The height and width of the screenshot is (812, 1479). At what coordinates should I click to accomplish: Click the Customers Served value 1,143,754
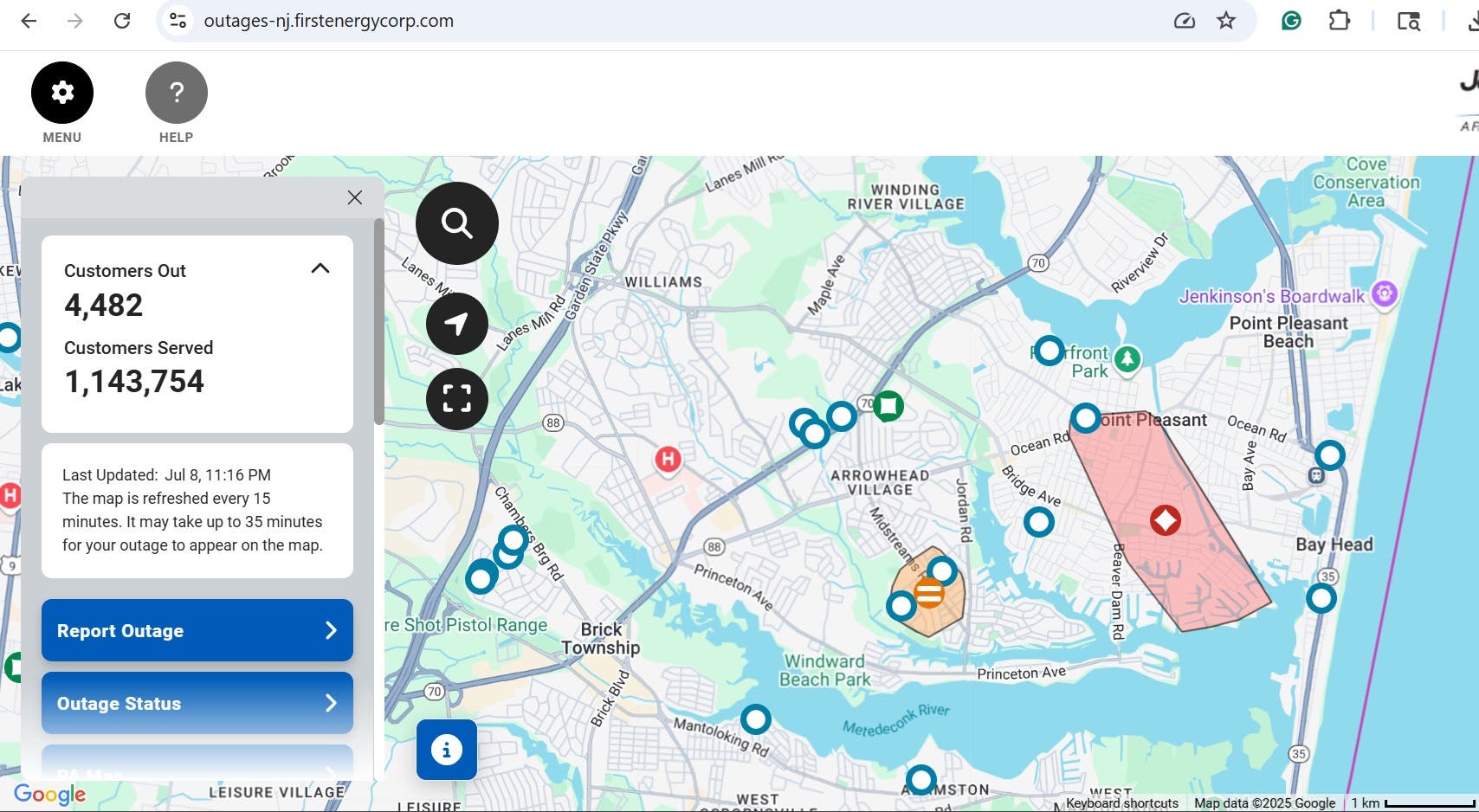tap(134, 381)
